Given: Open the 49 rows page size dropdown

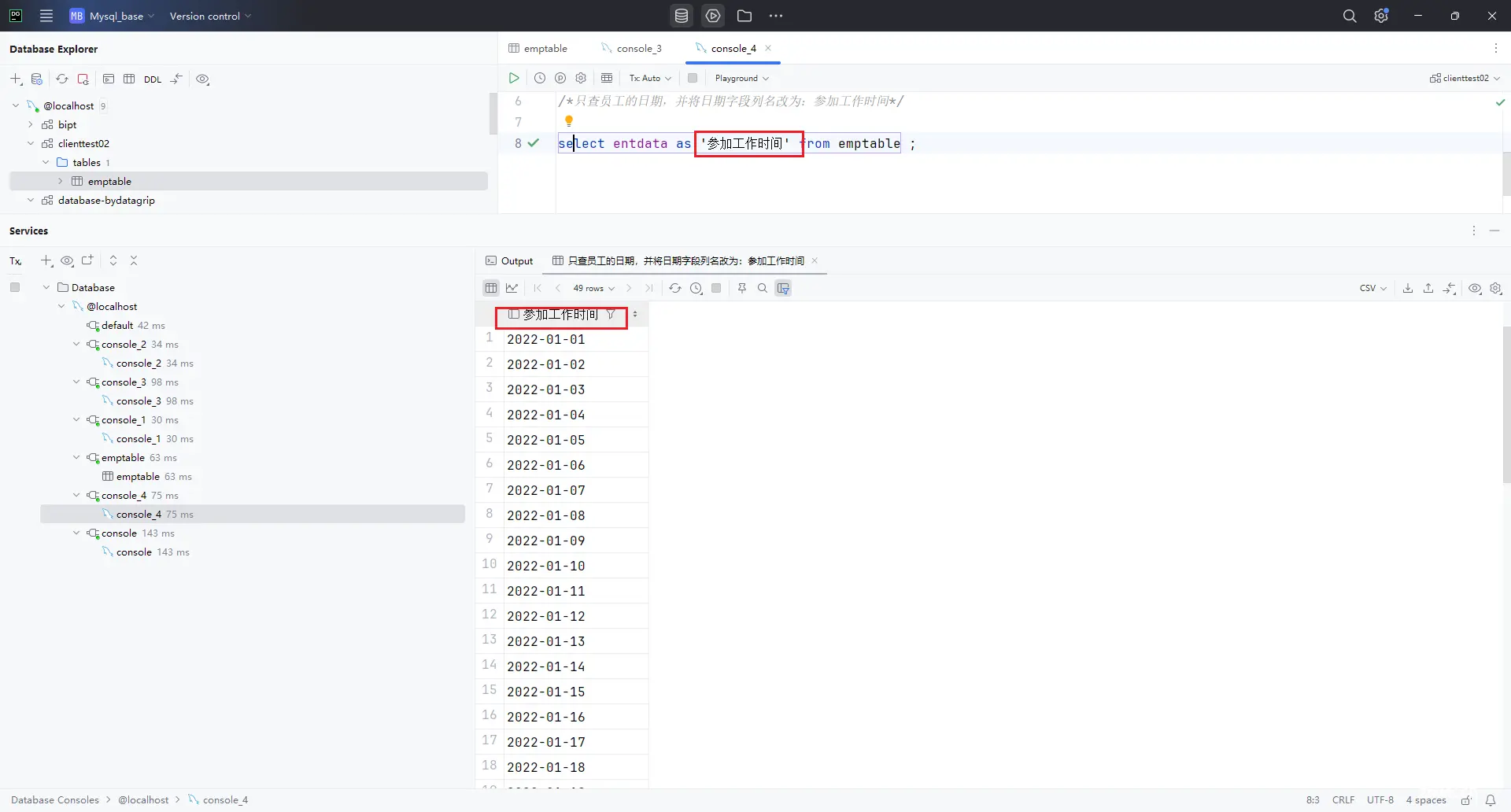Looking at the screenshot, I should tap(593, 288).
